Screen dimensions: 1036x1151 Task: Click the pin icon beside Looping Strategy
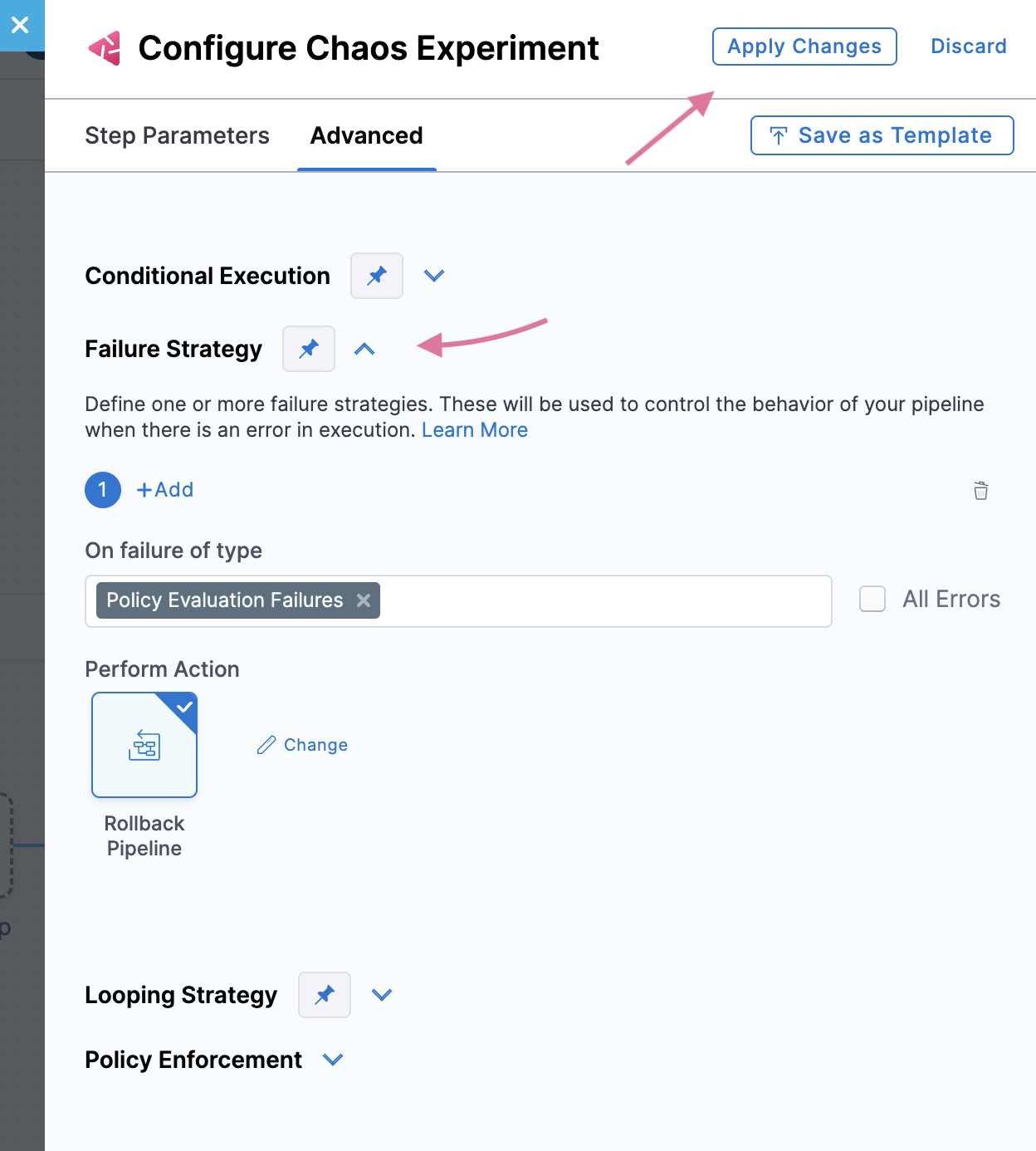coord(325,995)
